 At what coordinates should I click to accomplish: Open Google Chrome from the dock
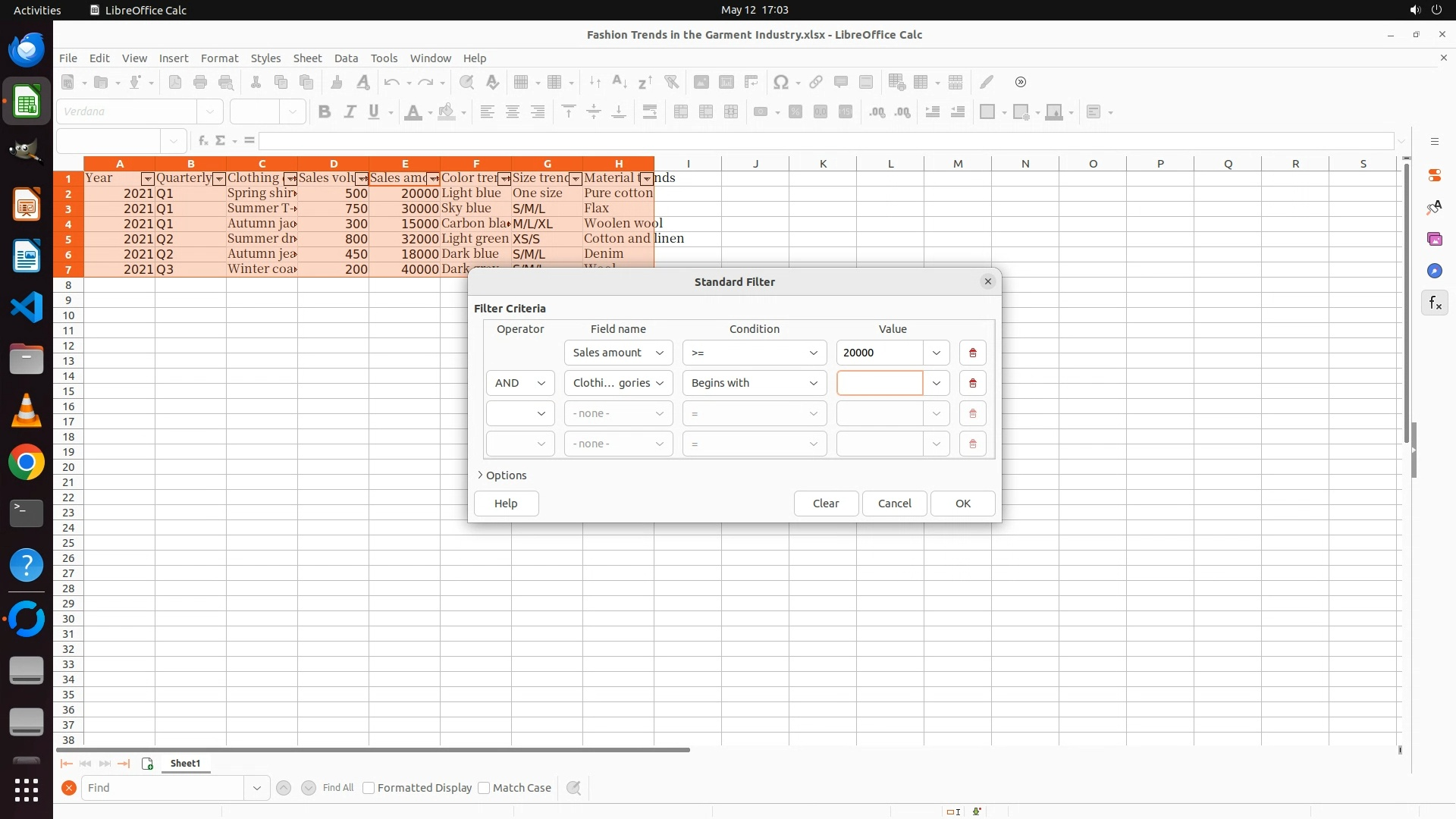[x=27, y=463]
